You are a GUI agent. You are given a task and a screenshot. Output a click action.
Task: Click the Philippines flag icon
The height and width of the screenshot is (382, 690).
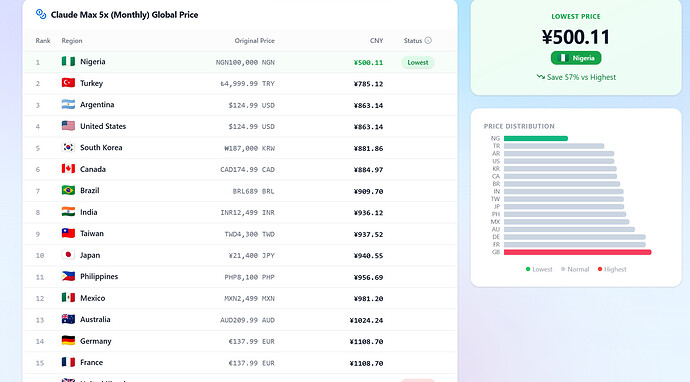pos(68,276)
